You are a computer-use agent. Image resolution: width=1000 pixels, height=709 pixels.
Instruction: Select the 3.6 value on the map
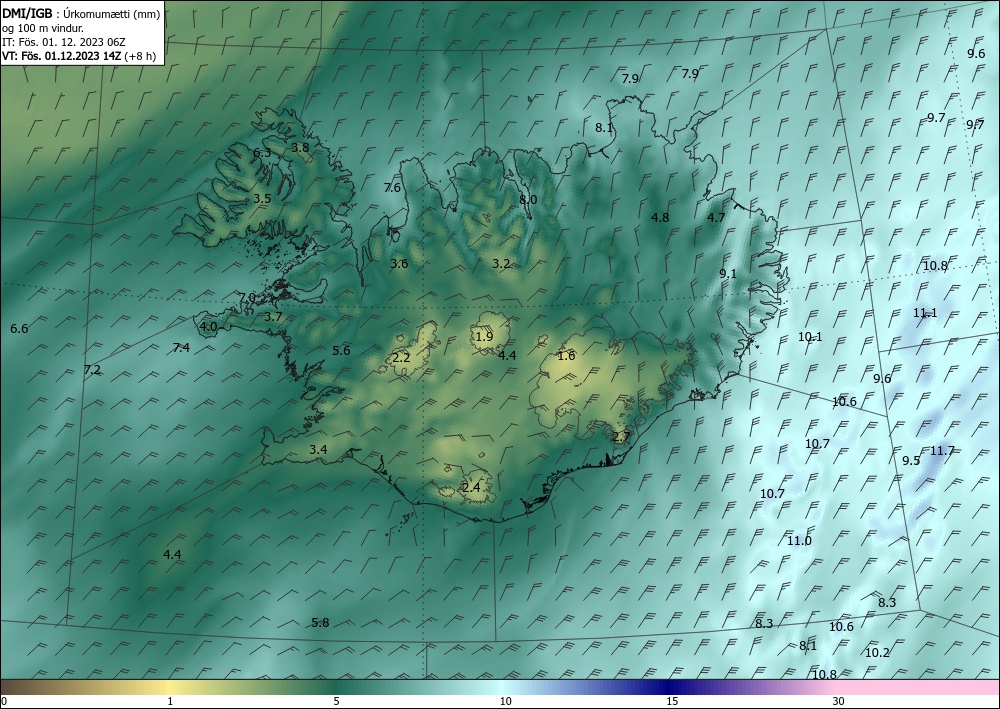[399, 263]
